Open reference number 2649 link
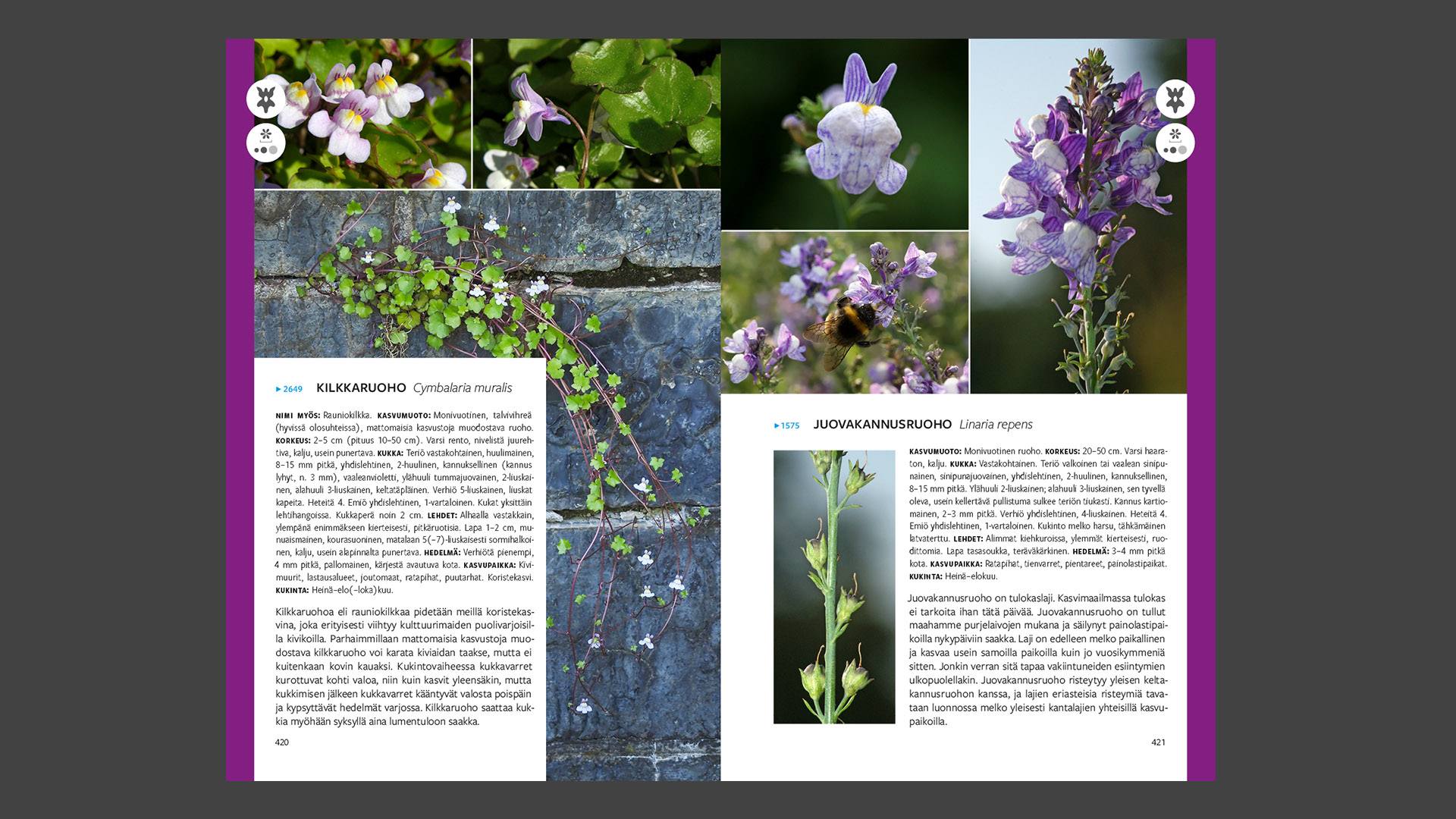The height and width of the screenshot is (819, 1456). [293, 389]
